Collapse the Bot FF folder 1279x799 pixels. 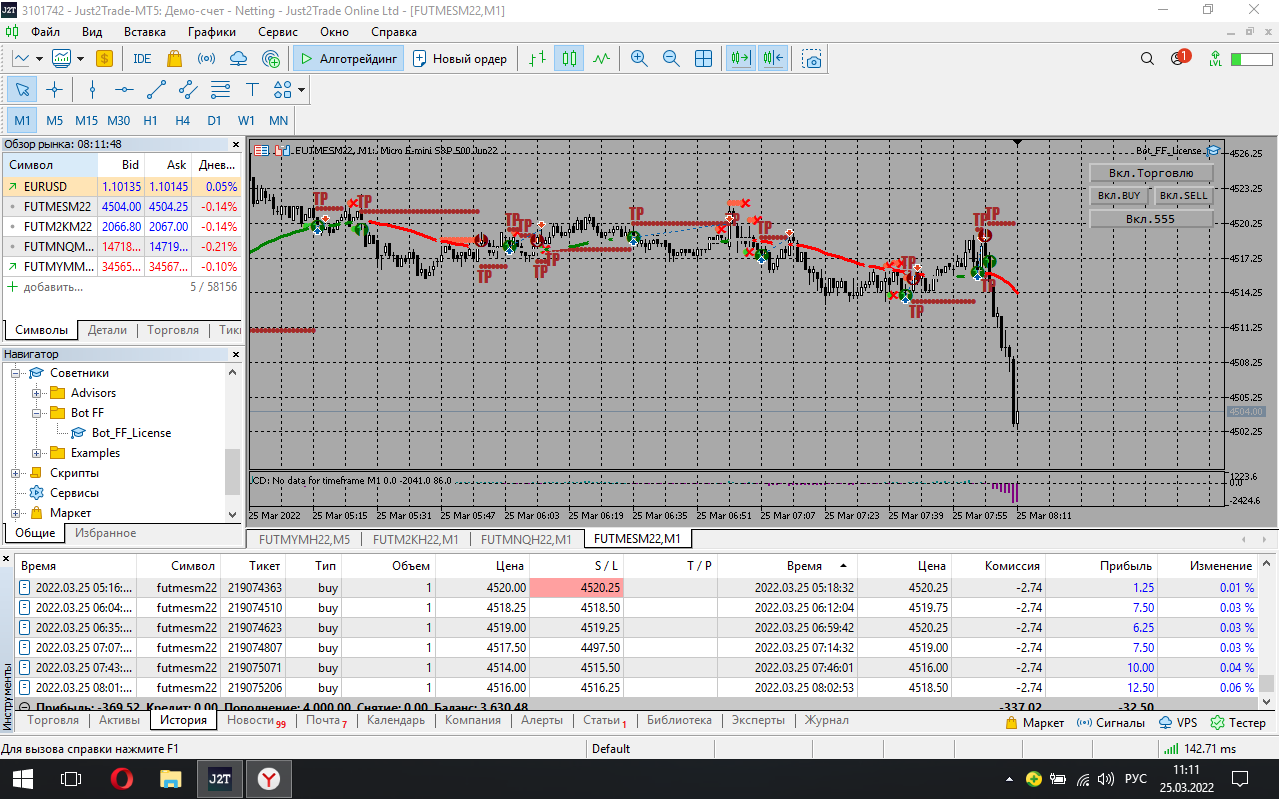(x=36, y=413)
